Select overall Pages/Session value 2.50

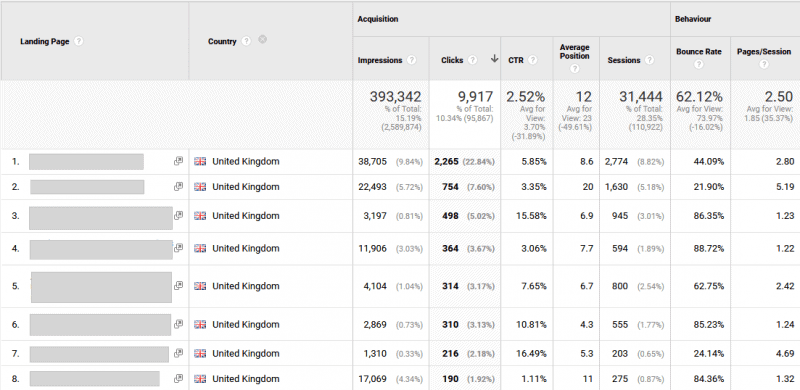point(779,96)
